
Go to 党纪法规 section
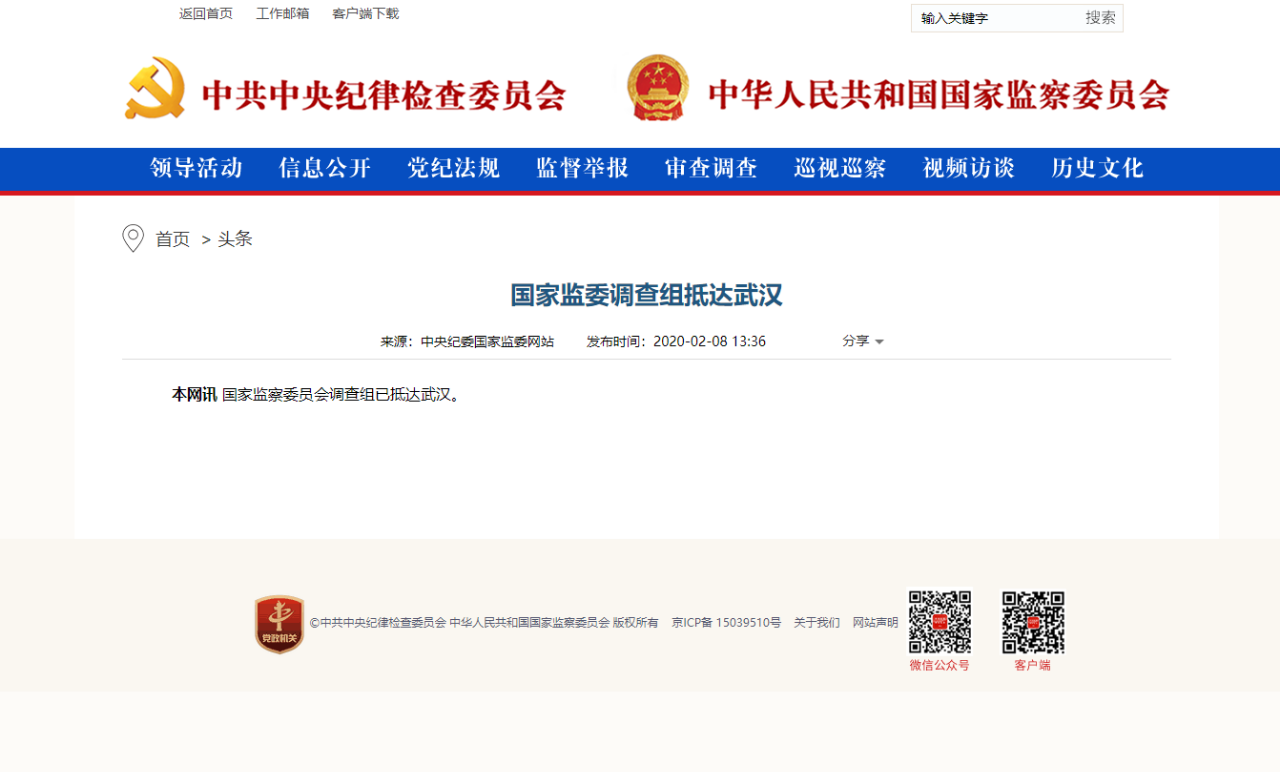tap(453, 168)
